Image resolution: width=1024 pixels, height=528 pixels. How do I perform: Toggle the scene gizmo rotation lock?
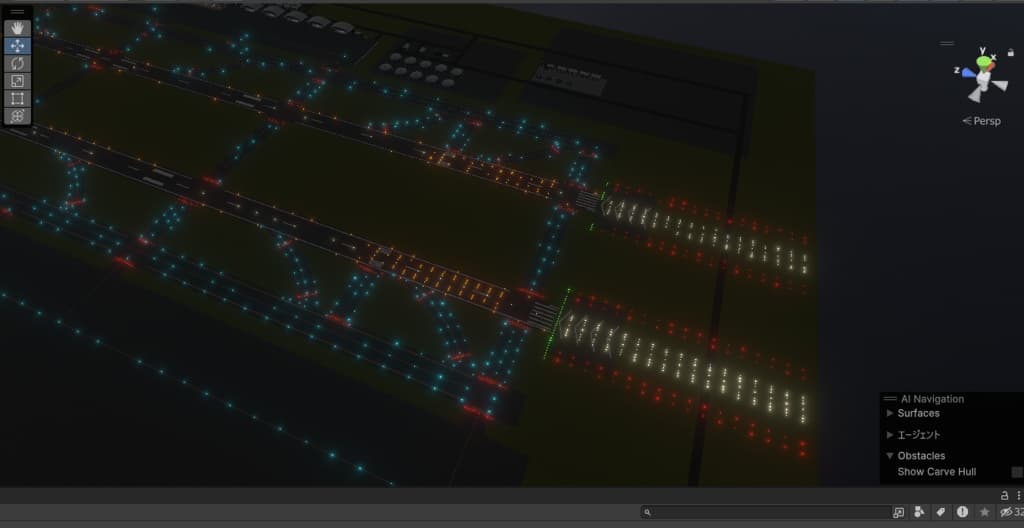1010,53
